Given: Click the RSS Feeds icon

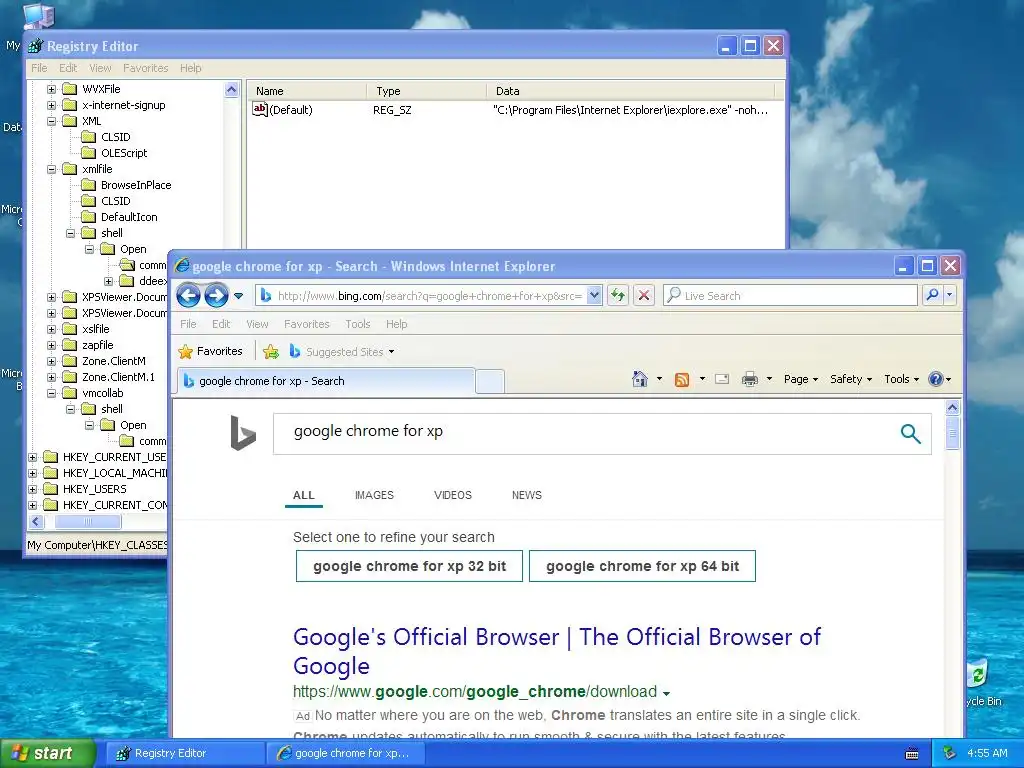Looking at the screenshot, I should pos(682,379).
